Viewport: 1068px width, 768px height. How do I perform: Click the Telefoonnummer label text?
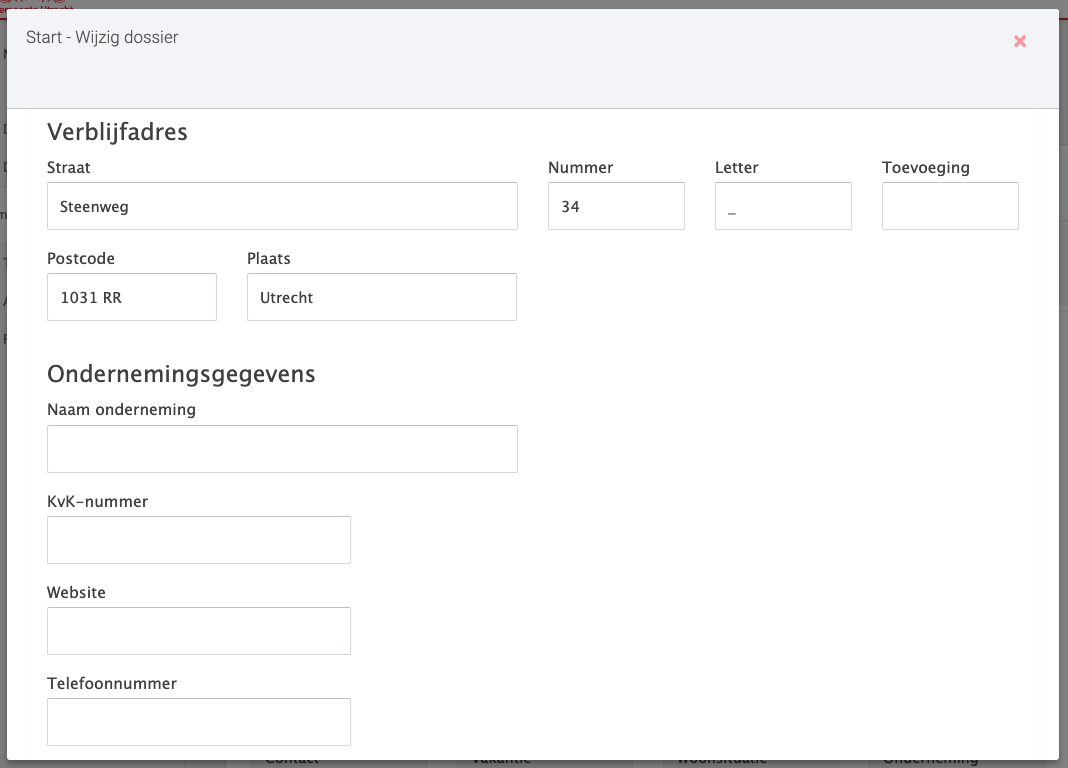112,684
